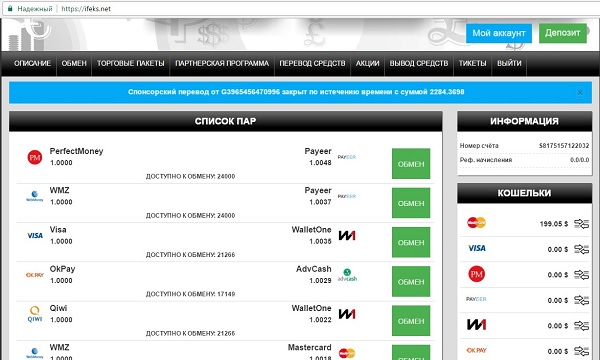Click ОБМЕН for Qiwi to WalletOne

click(411, 321)
